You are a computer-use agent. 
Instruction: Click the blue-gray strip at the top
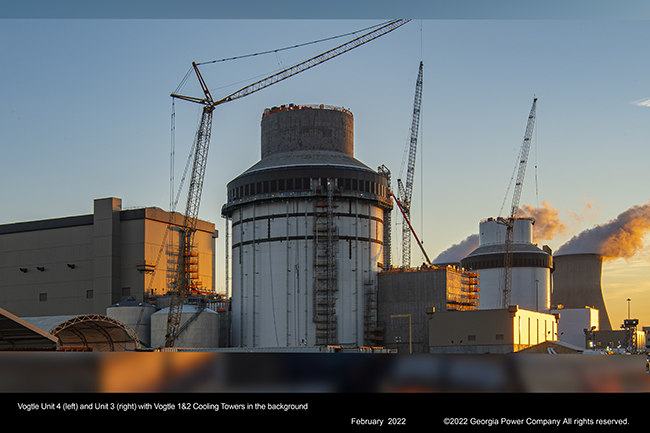pos(325,9)
